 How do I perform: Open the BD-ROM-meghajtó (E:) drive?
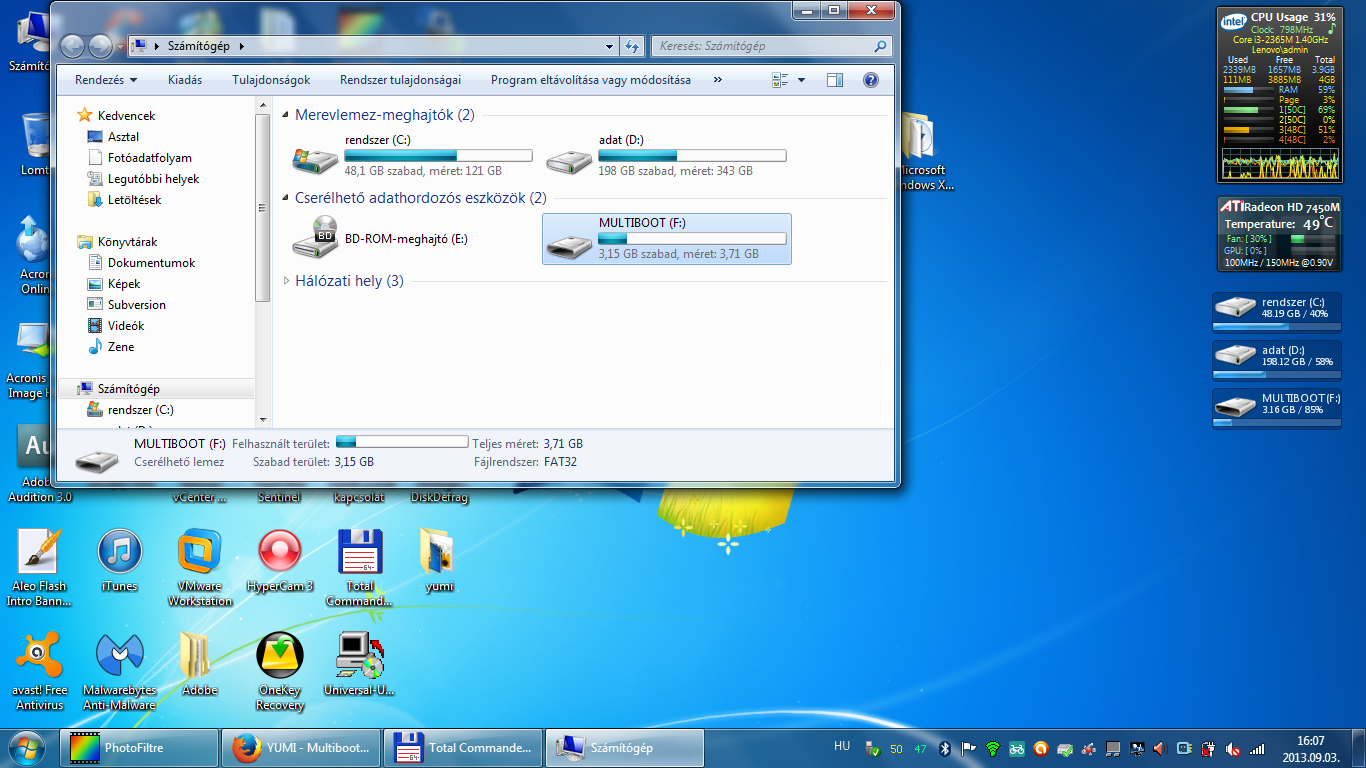coord(314,239)
